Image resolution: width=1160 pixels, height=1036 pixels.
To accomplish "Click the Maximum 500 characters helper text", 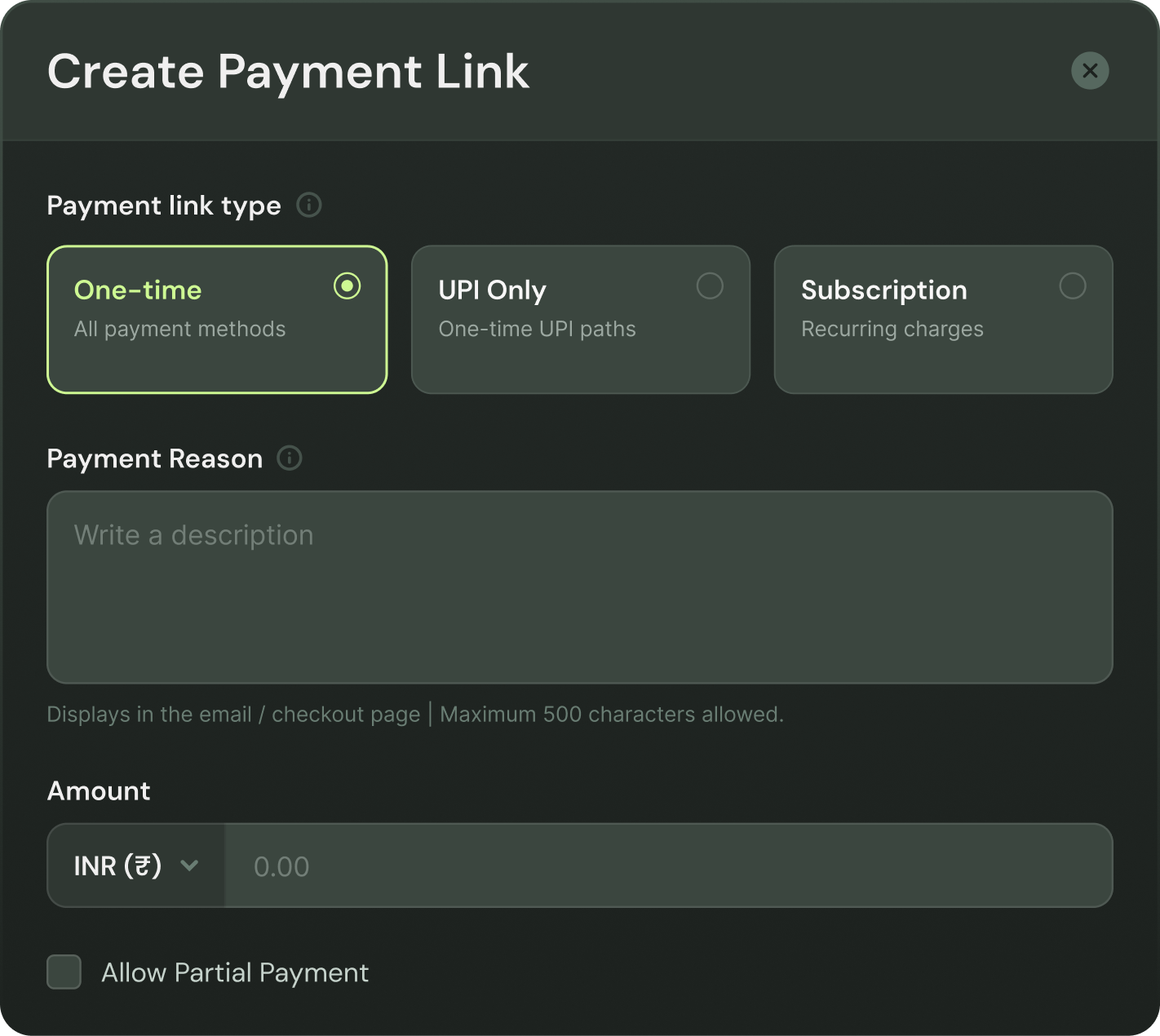I will coord(612,715).
